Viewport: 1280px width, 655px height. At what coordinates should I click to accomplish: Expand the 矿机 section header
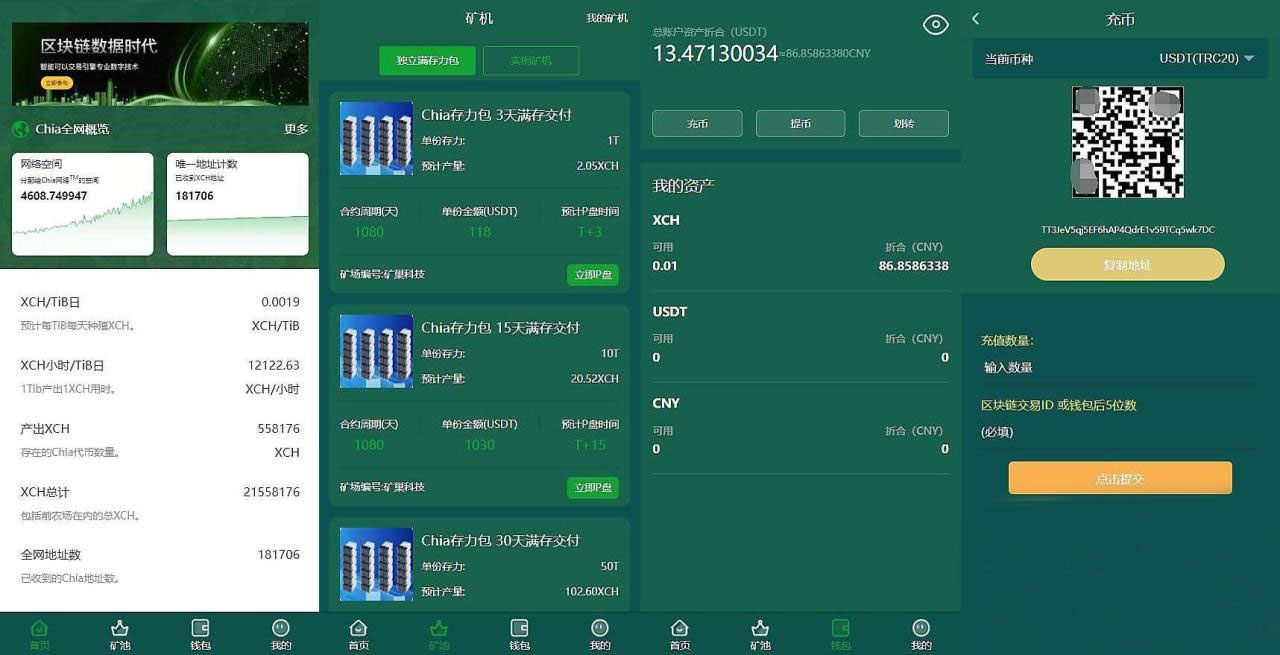(x=479, y=17)
